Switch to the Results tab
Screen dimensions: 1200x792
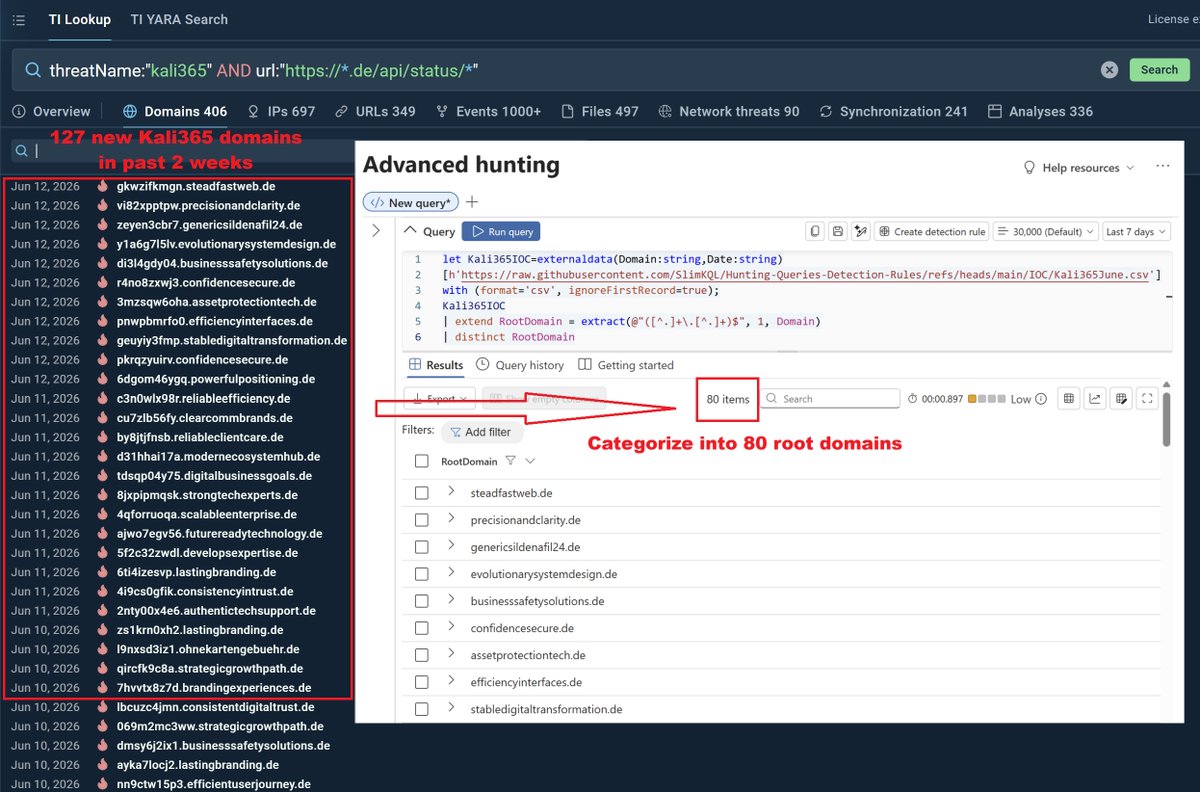pyautogui.click(x=436, y=365)
